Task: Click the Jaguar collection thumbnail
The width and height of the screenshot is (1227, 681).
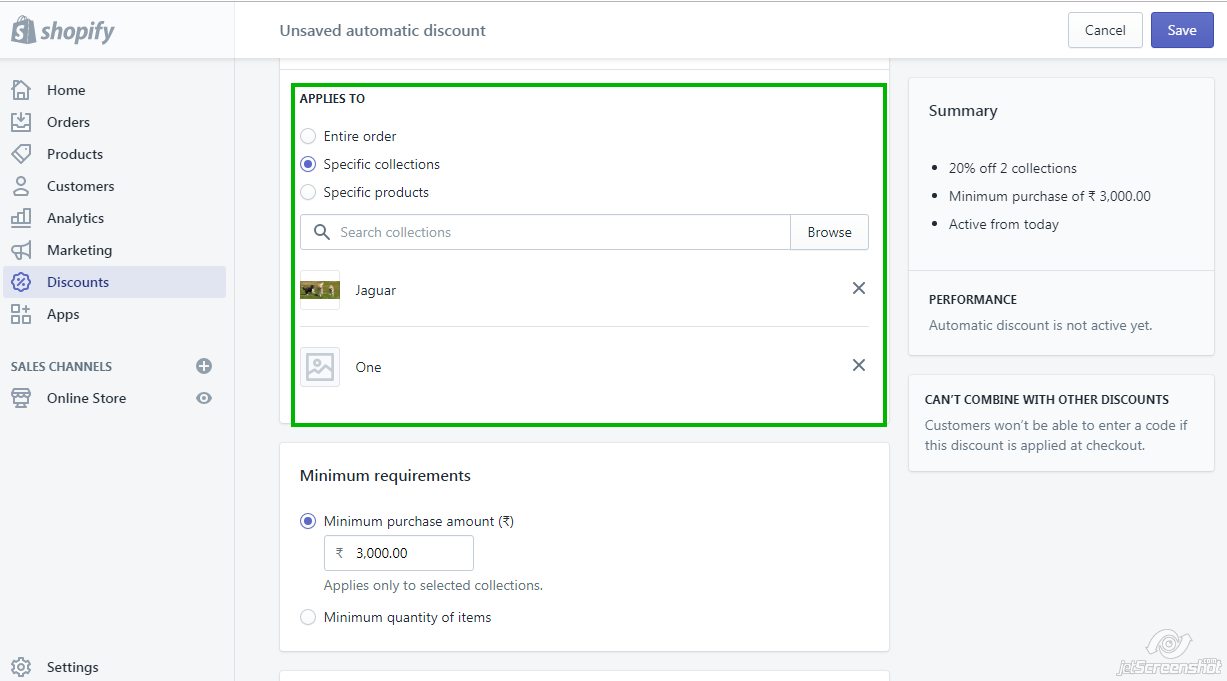Action: (x=320, y=290)
